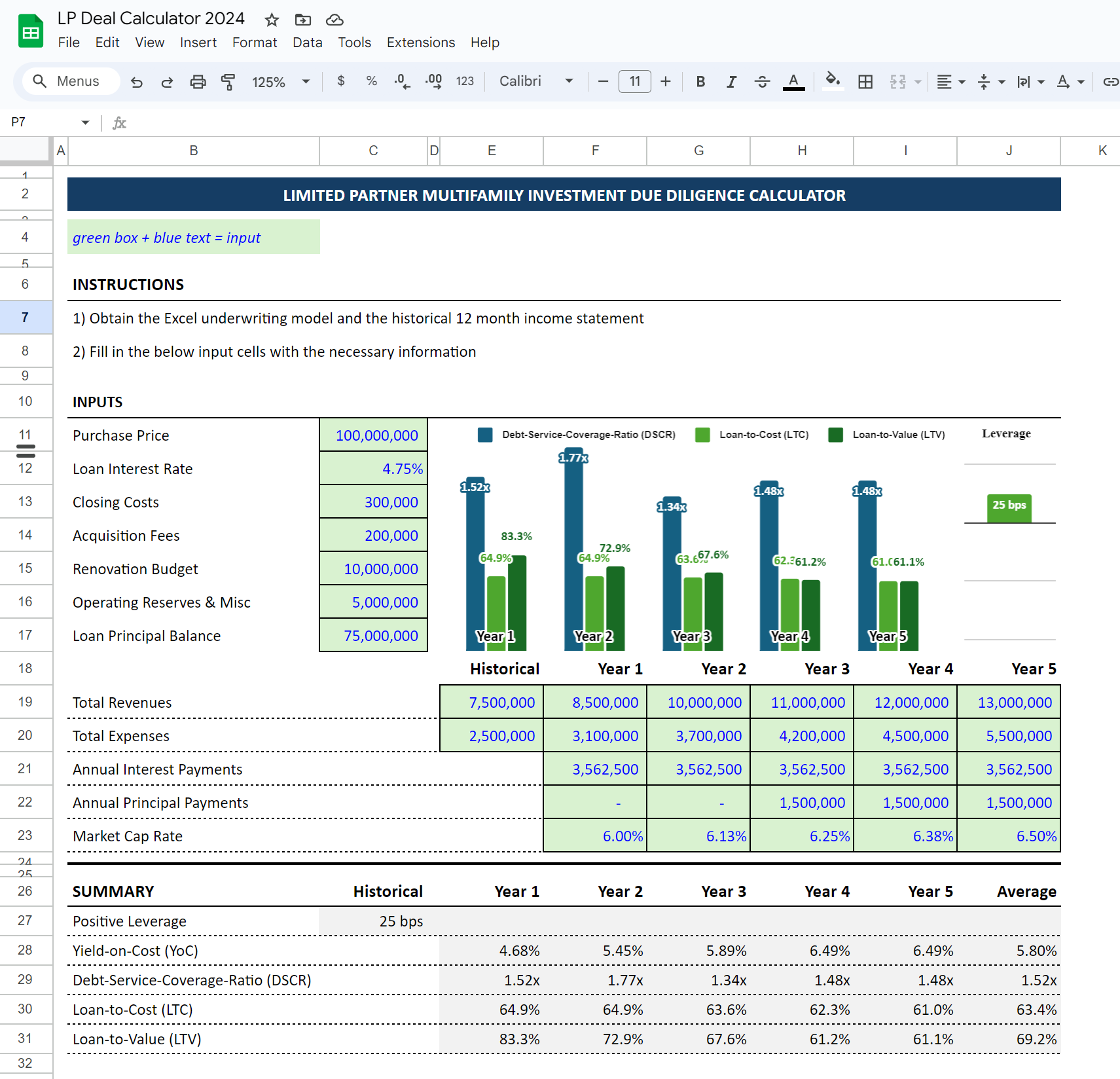This screenshot has width=1120, height=1079.
Task: Open the Extensions menu
Action: click(420, 42)
